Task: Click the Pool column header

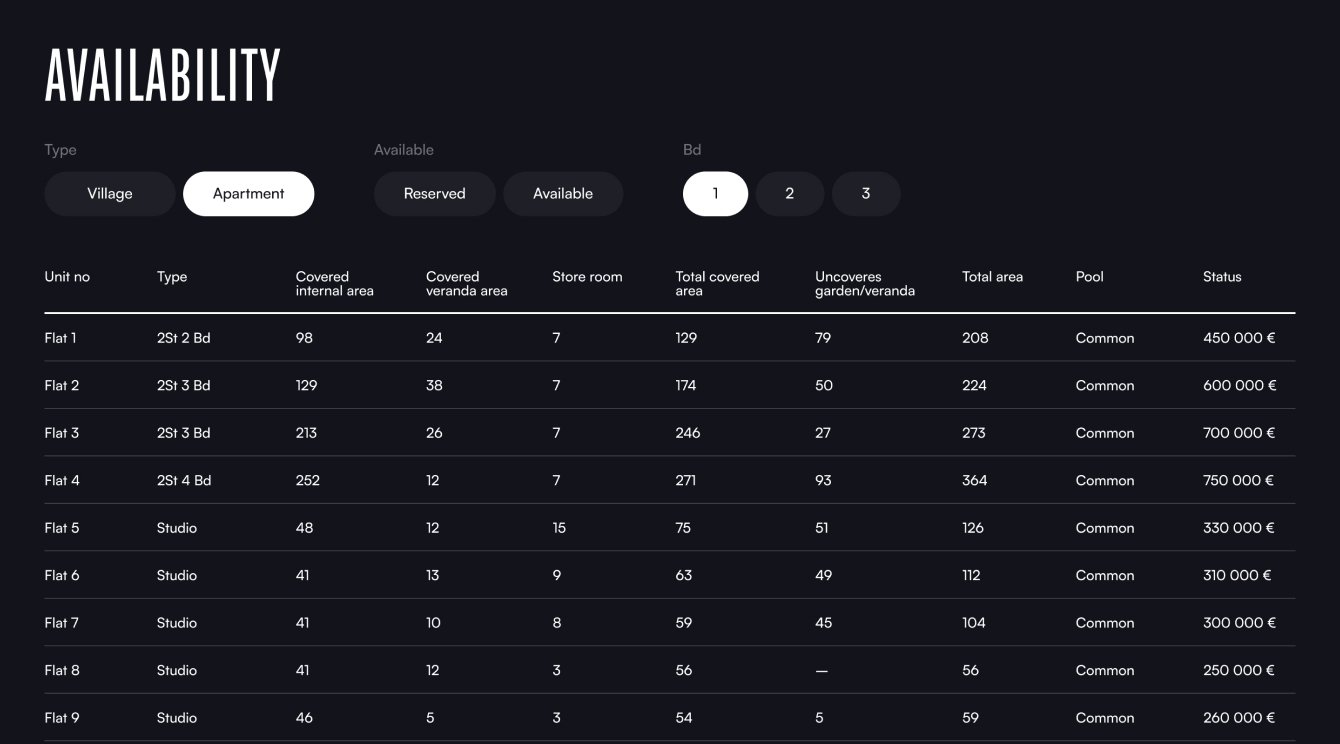Action: (1089, 277)
